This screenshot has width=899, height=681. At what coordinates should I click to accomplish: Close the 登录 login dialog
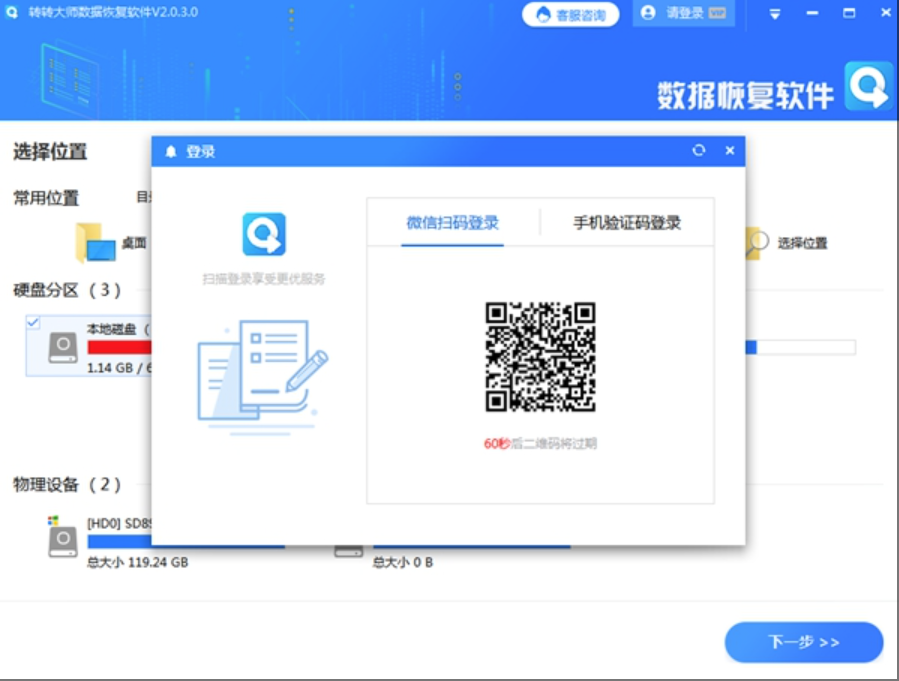(730, 150)
